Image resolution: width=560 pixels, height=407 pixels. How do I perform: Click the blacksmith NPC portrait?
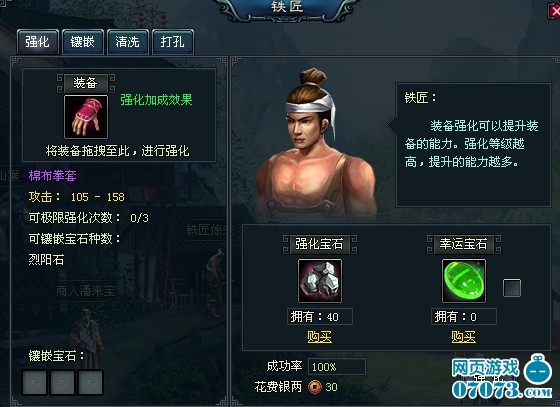coord(316,145)
